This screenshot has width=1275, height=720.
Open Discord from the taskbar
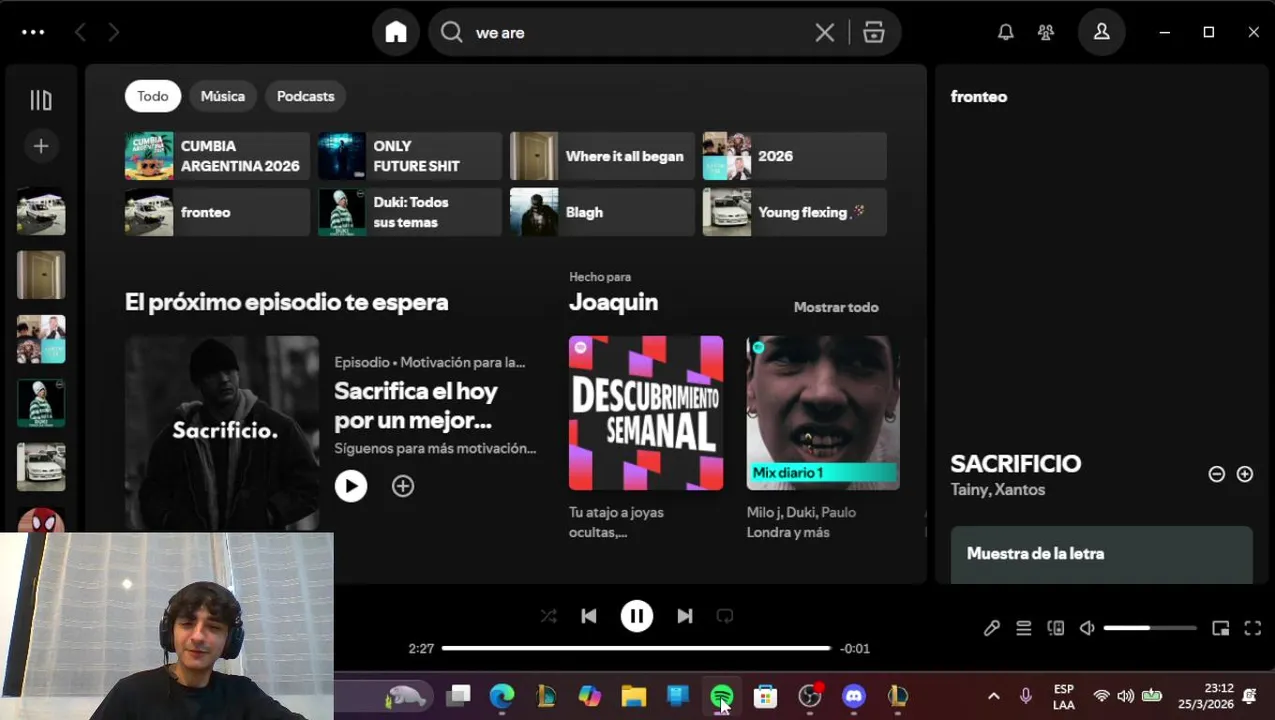click(853, 696)
